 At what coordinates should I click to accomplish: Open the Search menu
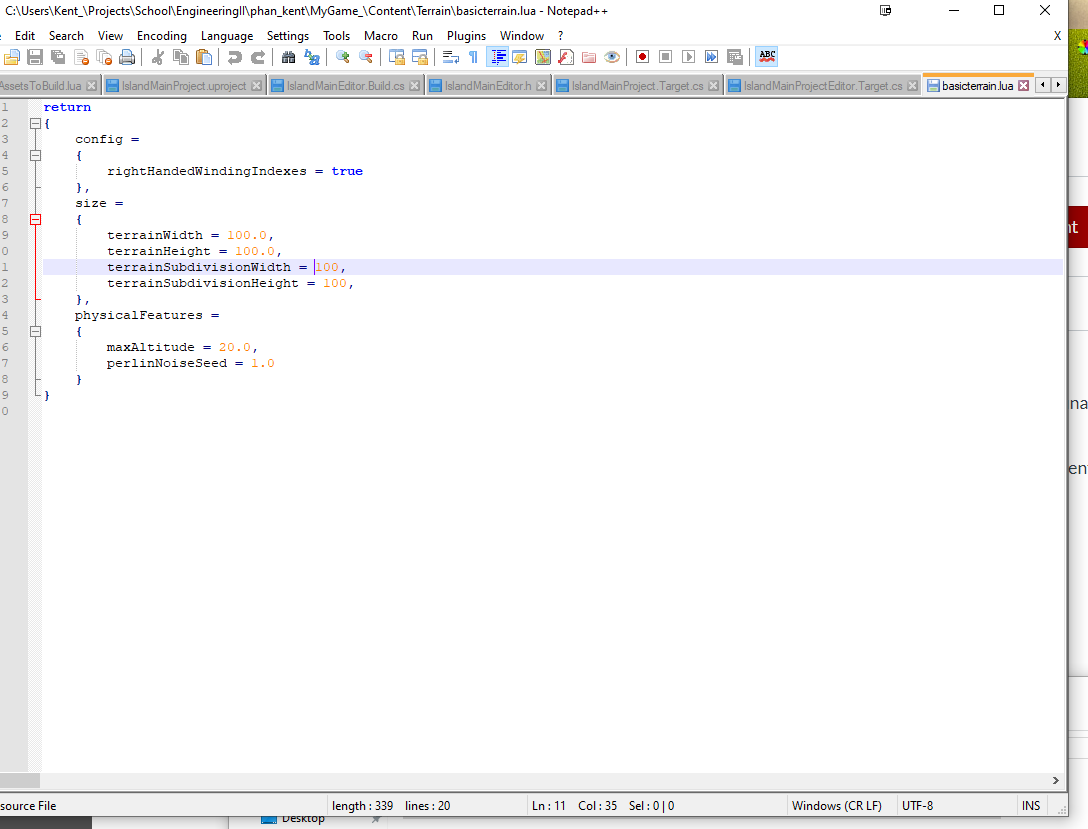pos(66,36)
